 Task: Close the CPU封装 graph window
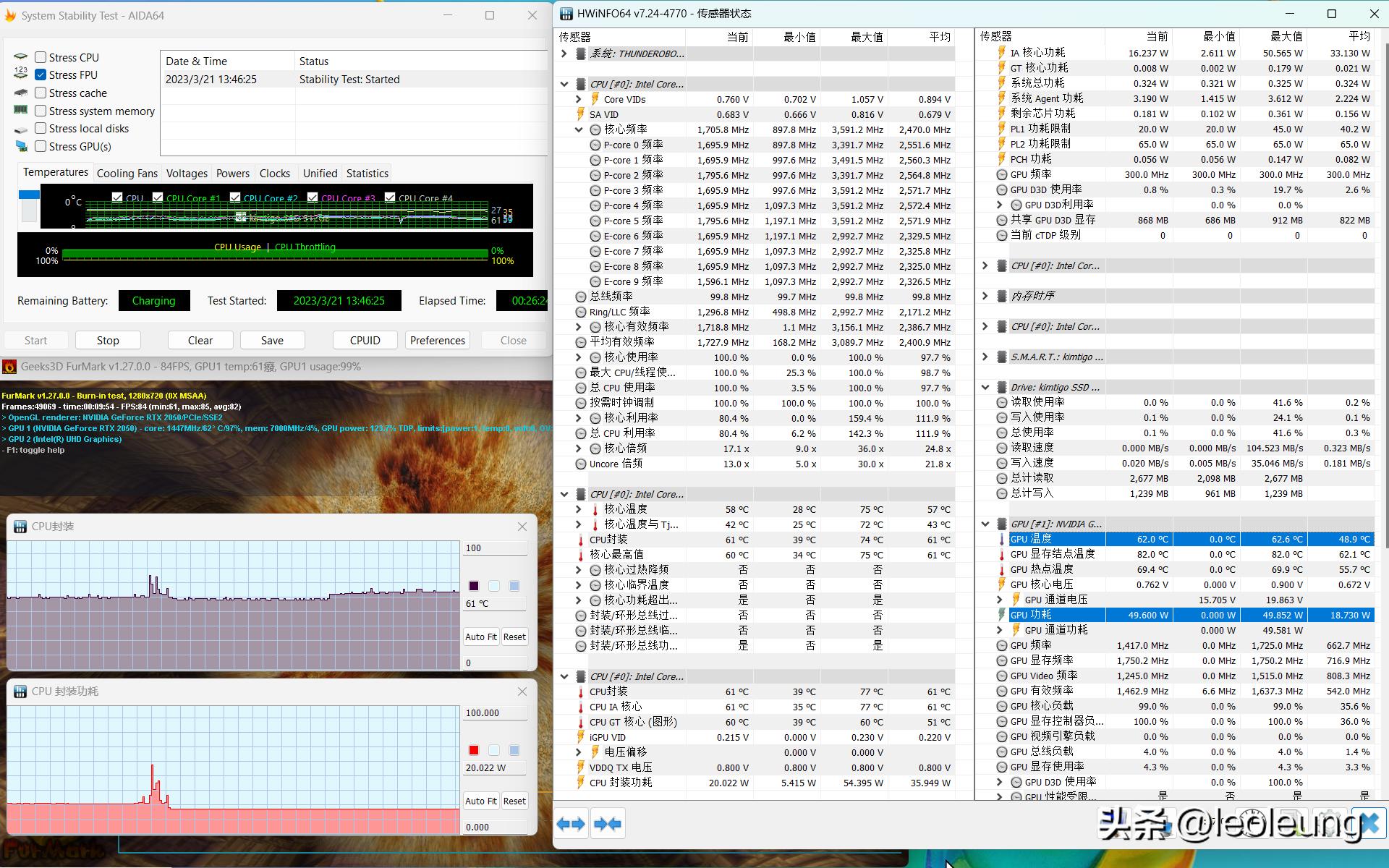(x=522, y=527)
